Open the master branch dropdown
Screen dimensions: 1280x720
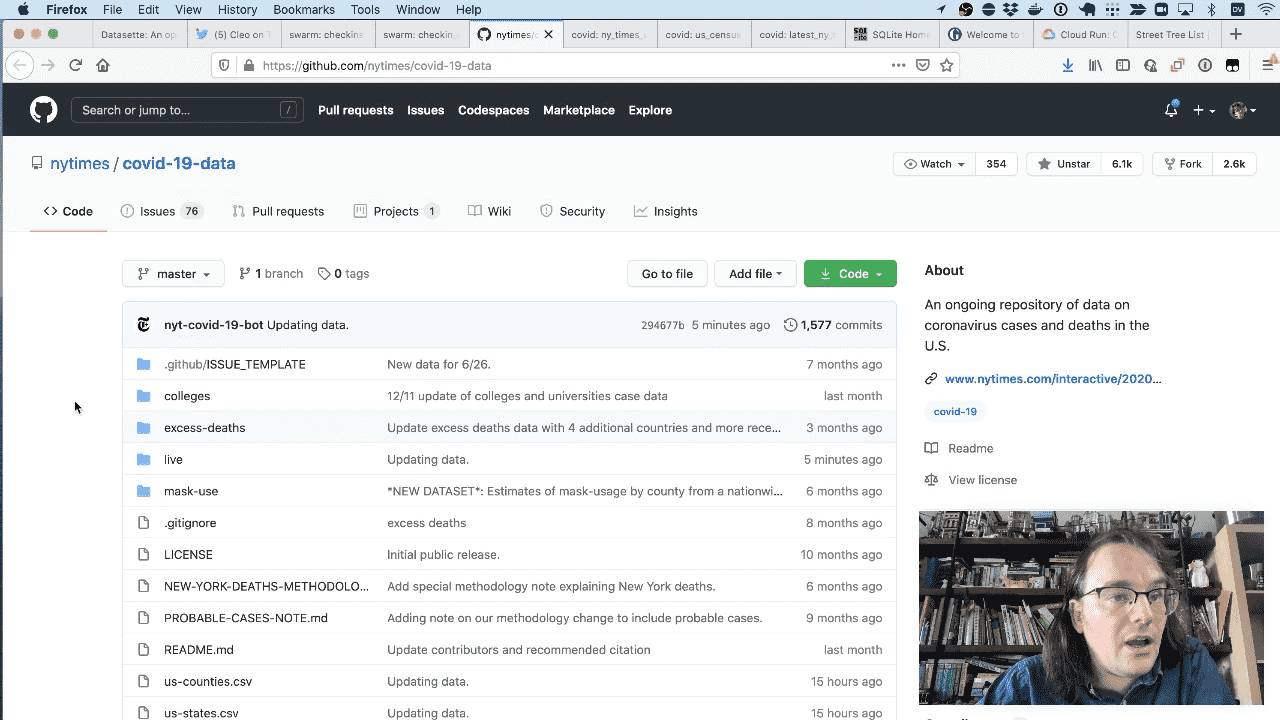(x=173, y=273)
